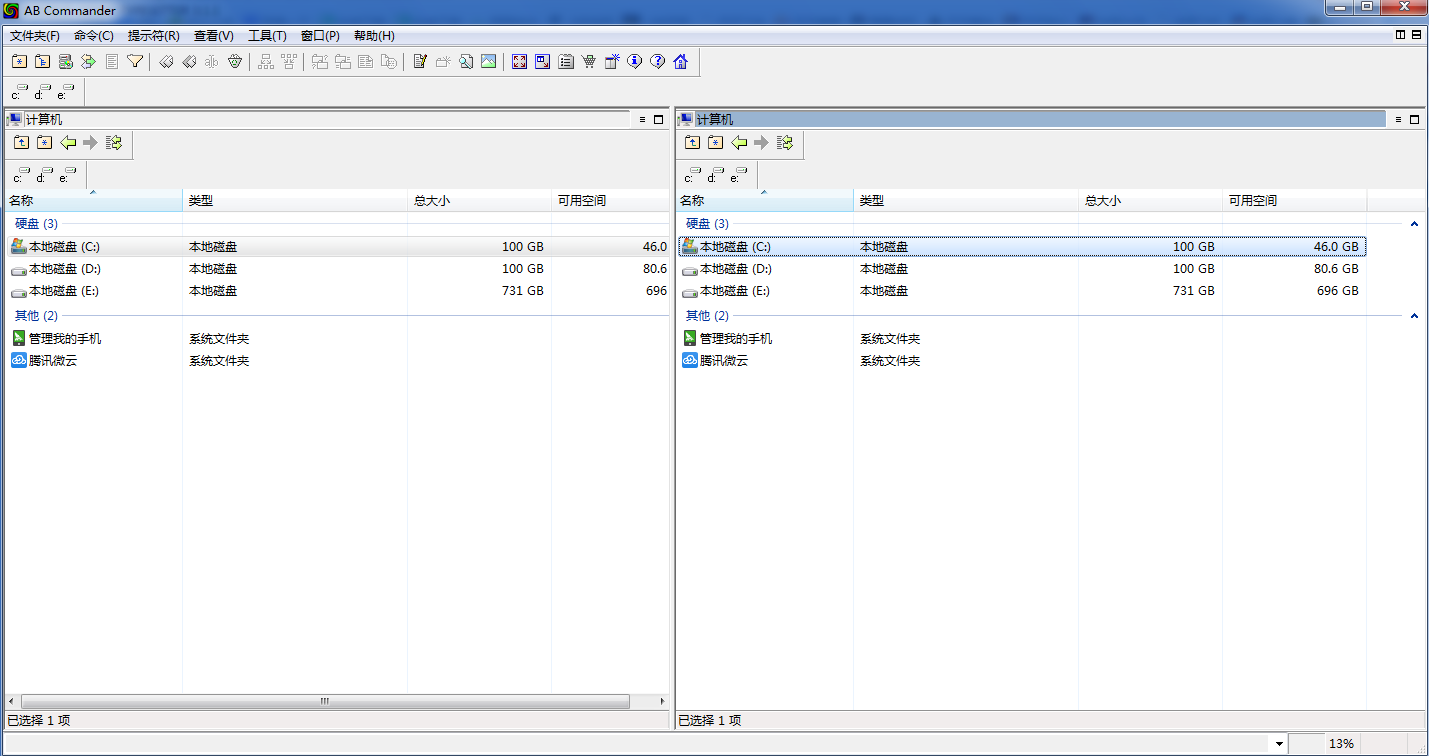Select drive d: in the main toolbar
This screenshot has width=1429, height=756.
click(43, 93)
